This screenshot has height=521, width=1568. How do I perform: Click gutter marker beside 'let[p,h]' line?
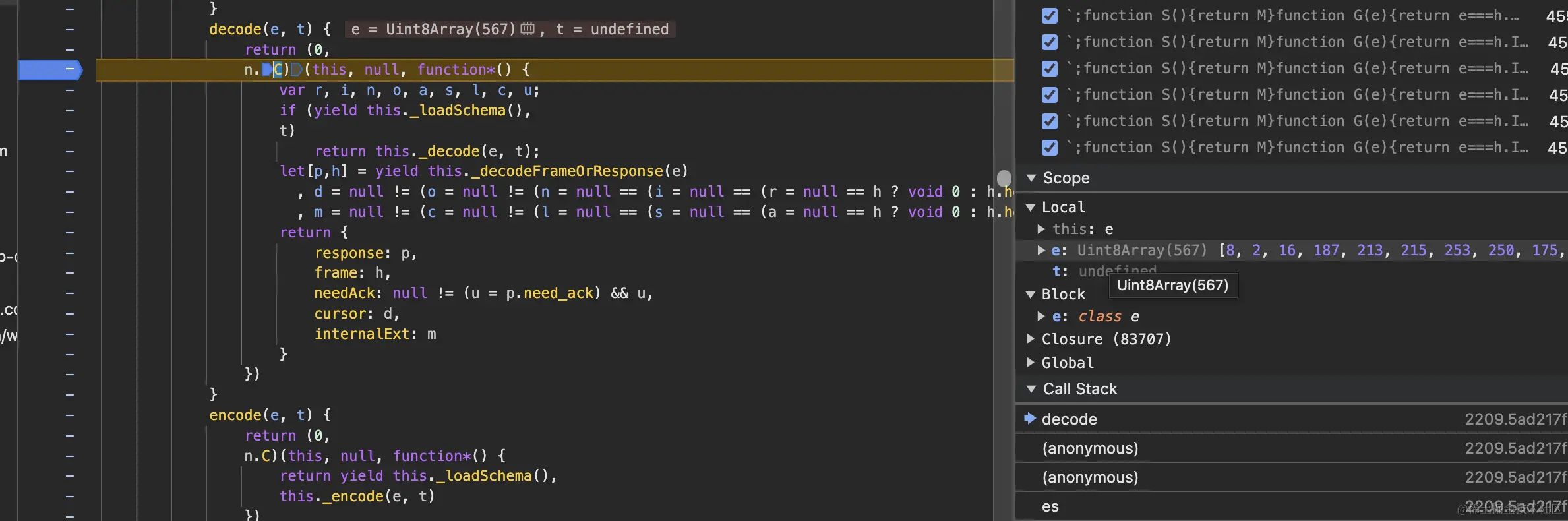(70, 171)
